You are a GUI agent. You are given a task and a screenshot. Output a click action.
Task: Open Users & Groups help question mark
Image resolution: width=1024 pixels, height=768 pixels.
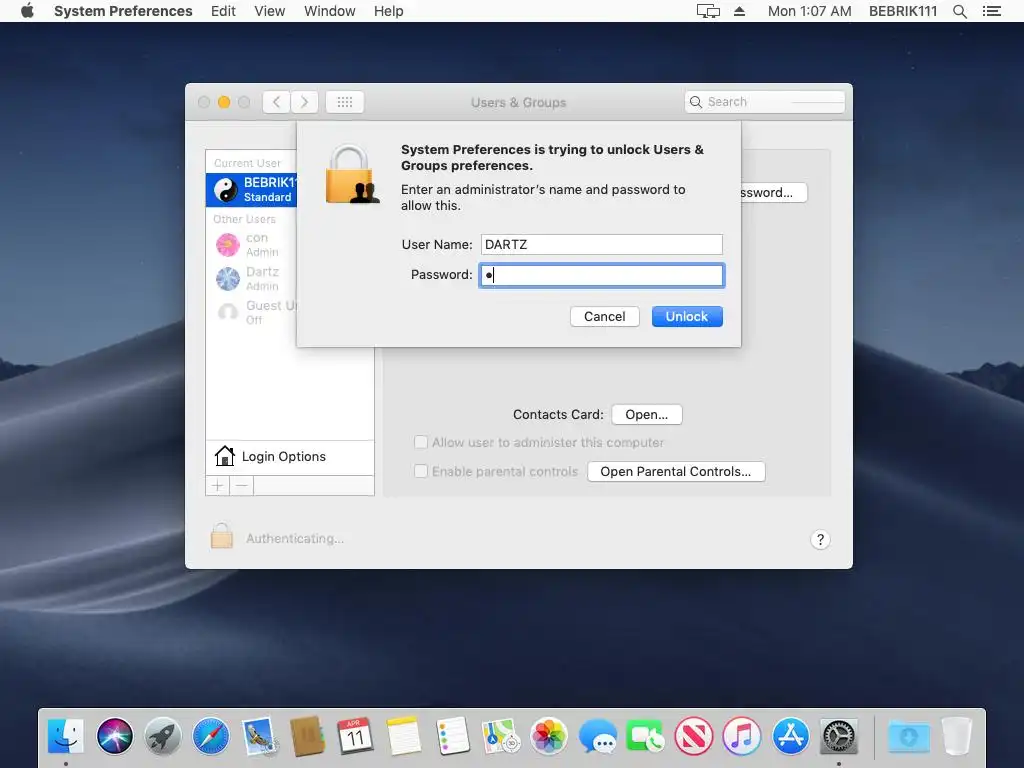tap(820, 539)
